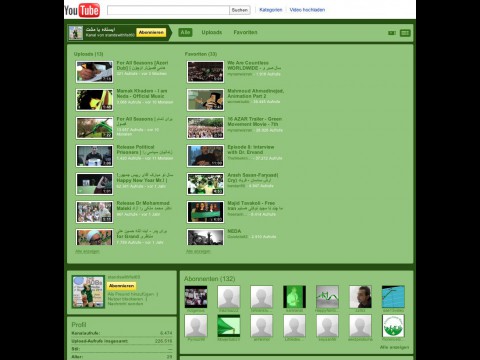Open the subscriber avatar with a blue chart
The height and width of the screenshot is (360, 480).
point(393,297)
